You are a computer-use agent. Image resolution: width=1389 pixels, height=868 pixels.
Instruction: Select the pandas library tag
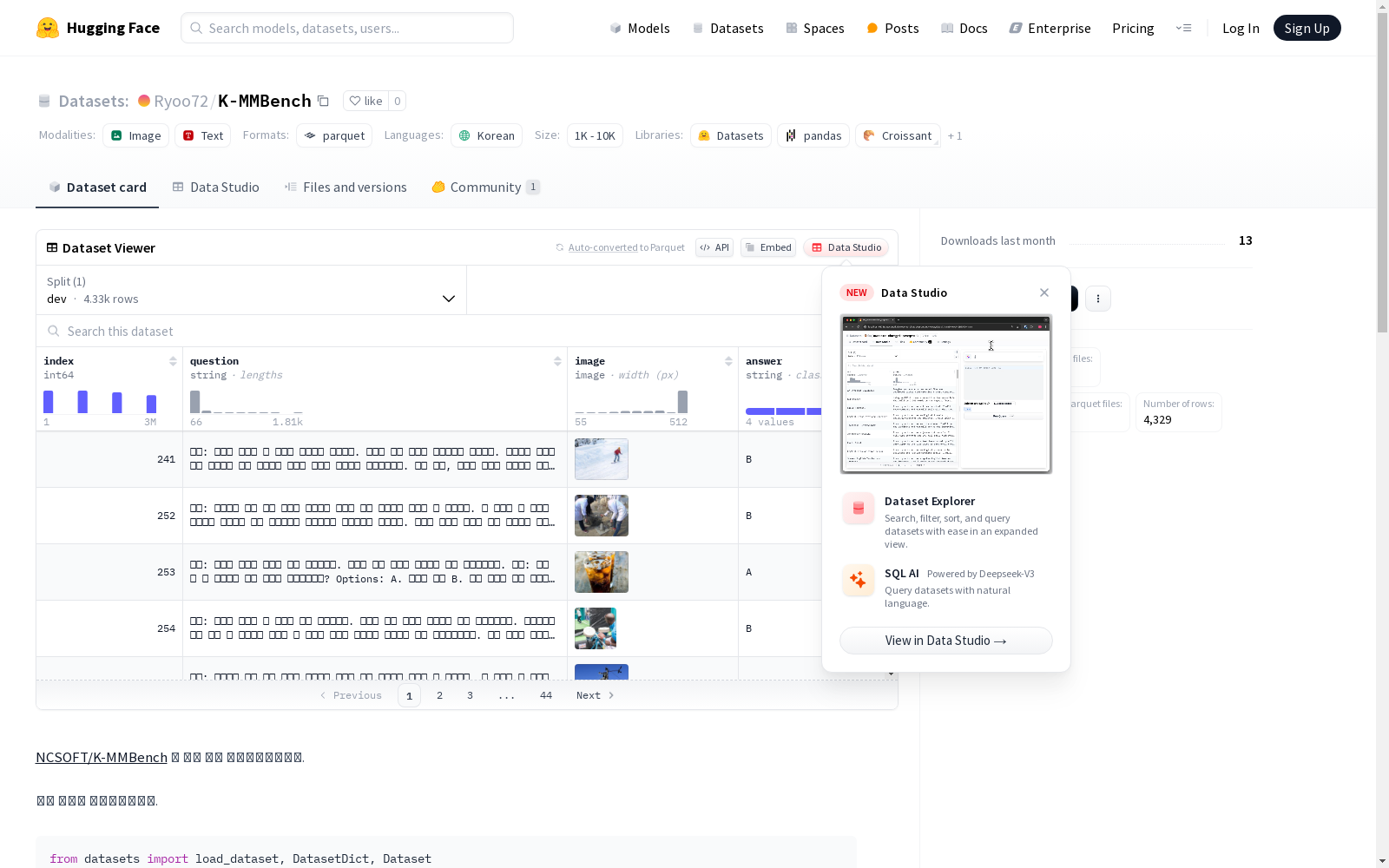click(x=813, y=135)
